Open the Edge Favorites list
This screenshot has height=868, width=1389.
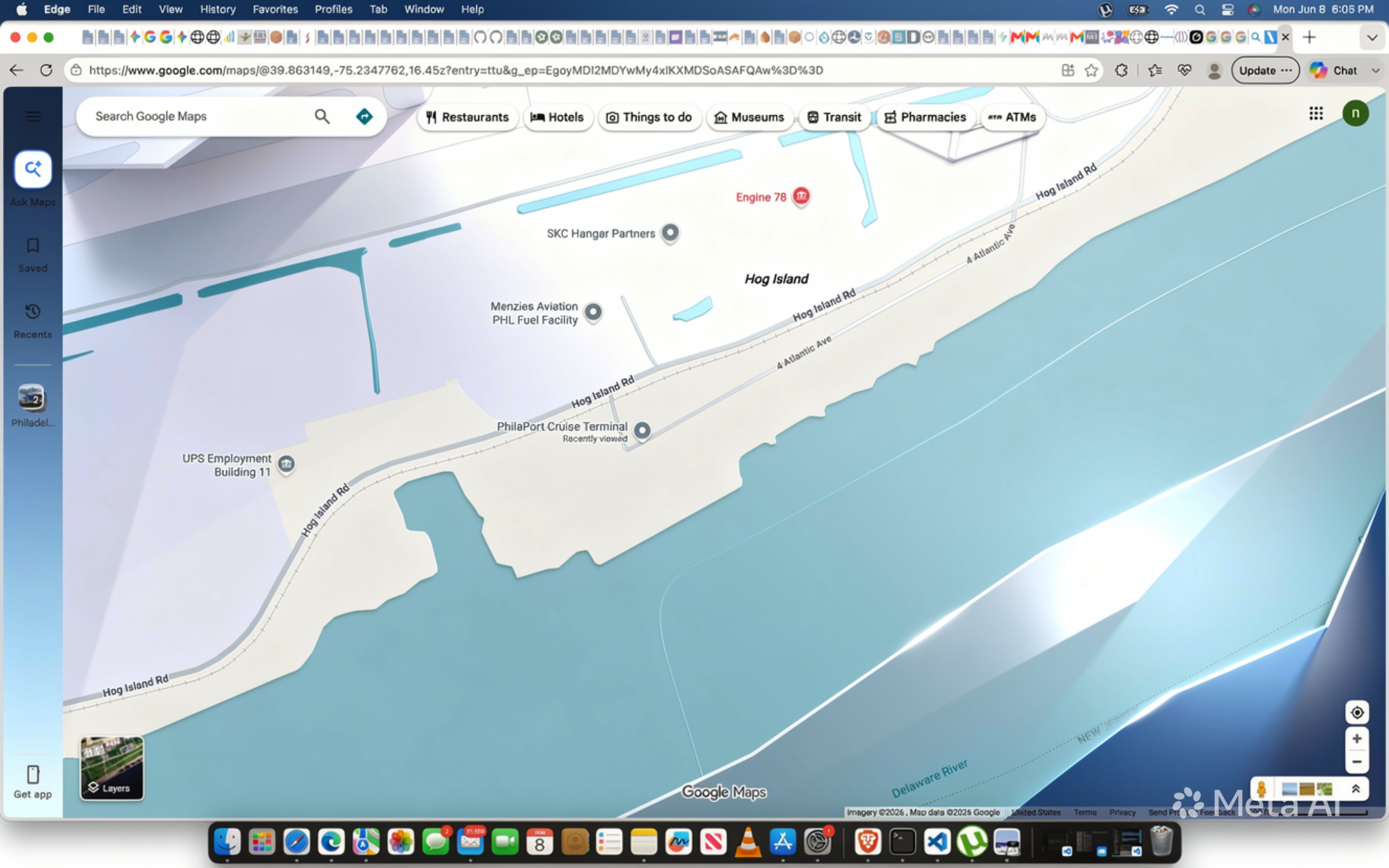1155,70
